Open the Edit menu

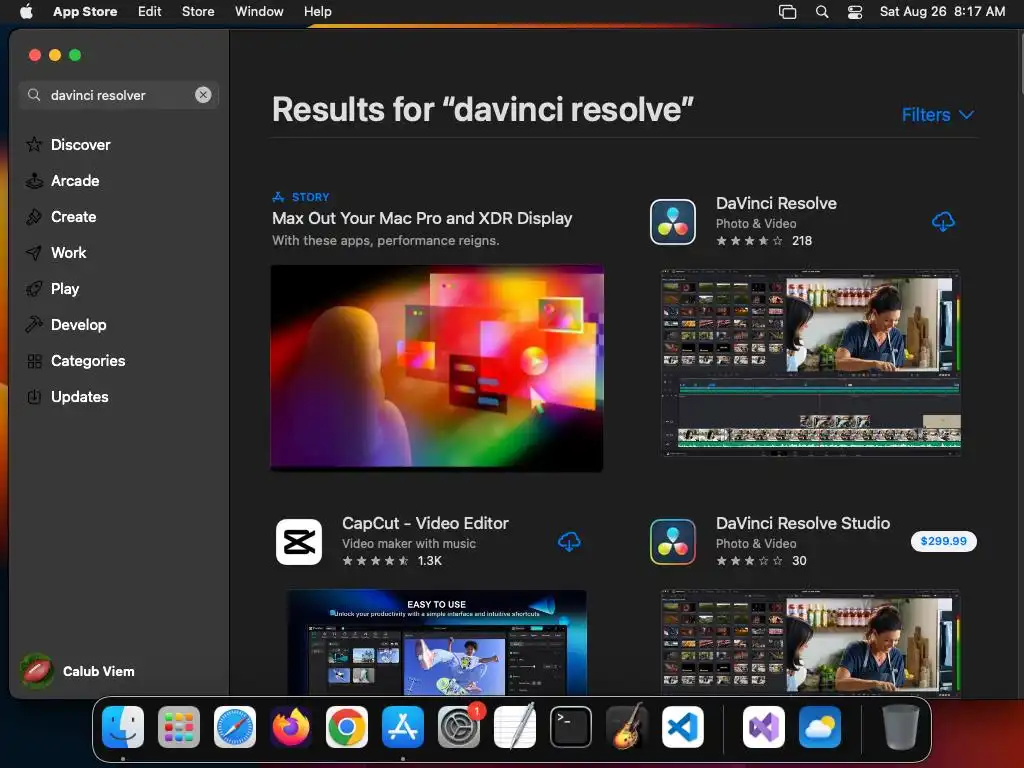point(150,11)
